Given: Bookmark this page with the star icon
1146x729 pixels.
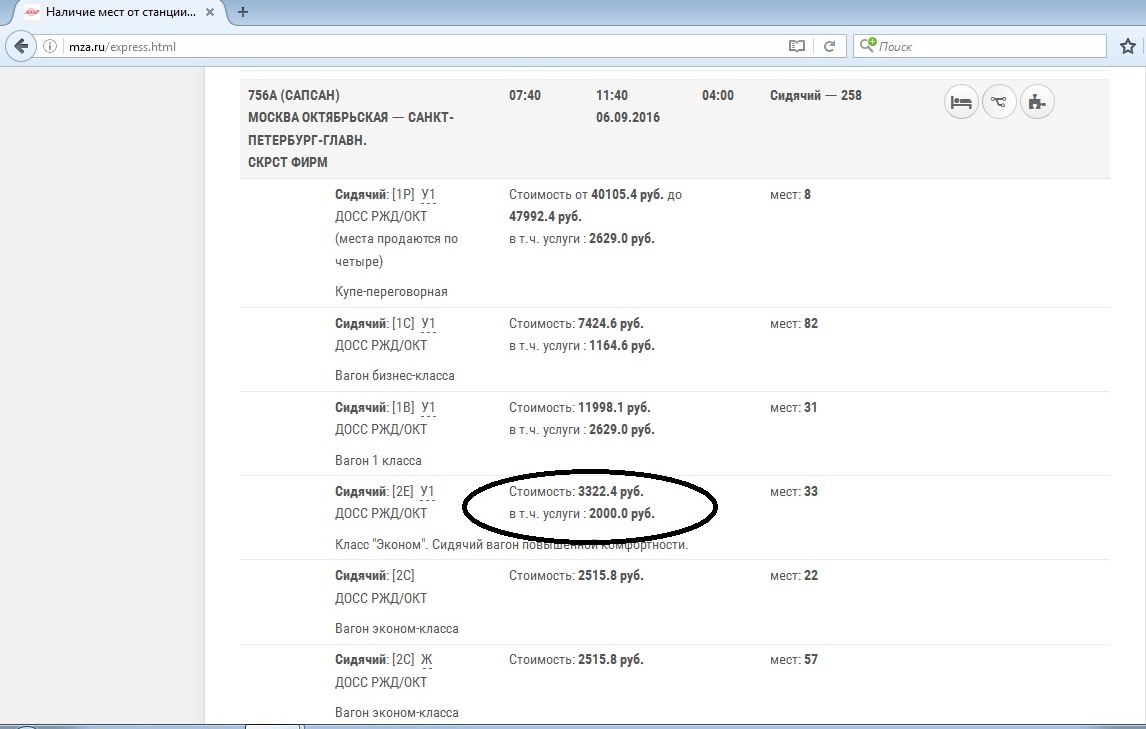Looking at the screenshot, I should (x=1128, y=46).
